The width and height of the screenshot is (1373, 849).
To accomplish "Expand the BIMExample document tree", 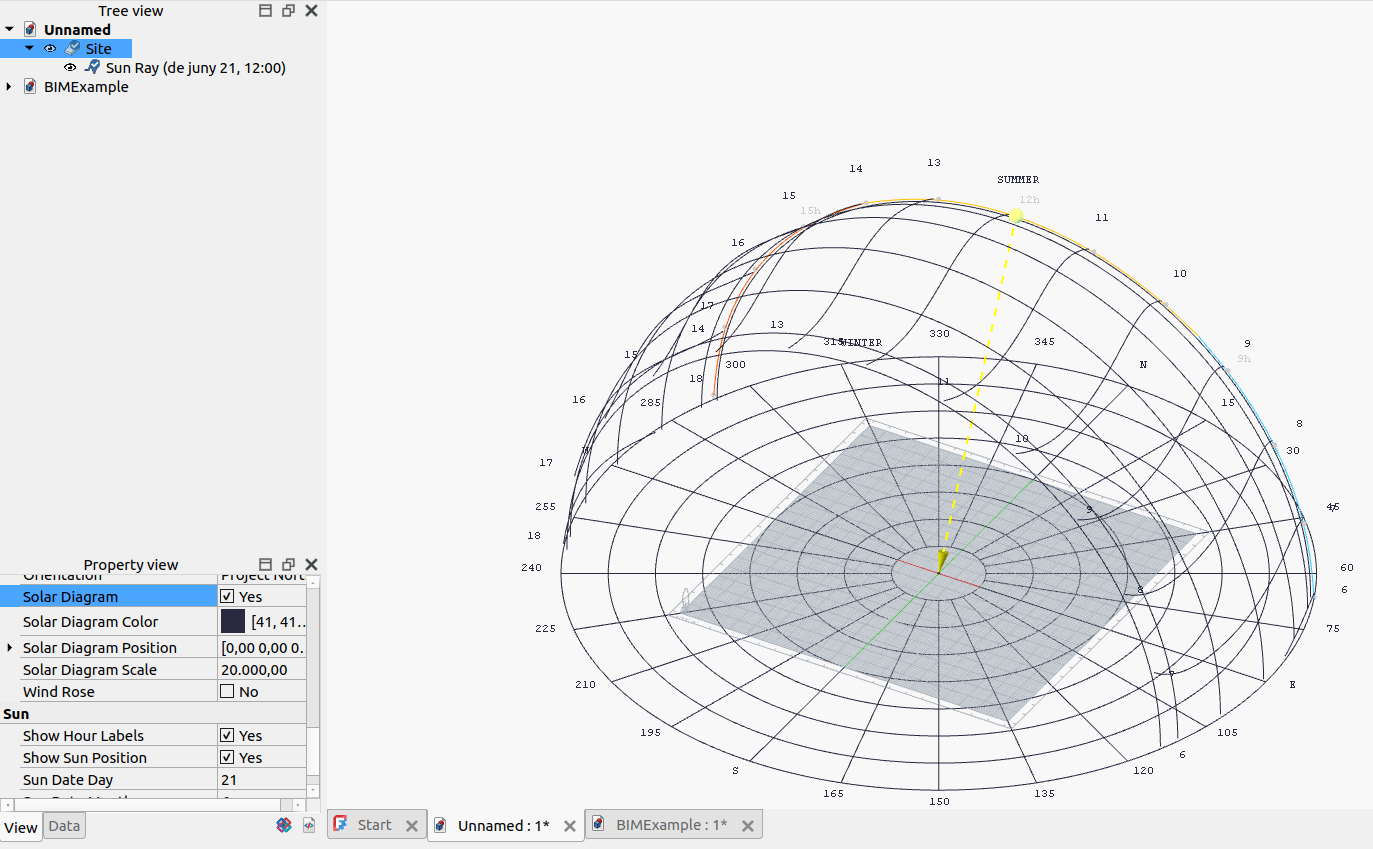I will [x=9, y=87].
